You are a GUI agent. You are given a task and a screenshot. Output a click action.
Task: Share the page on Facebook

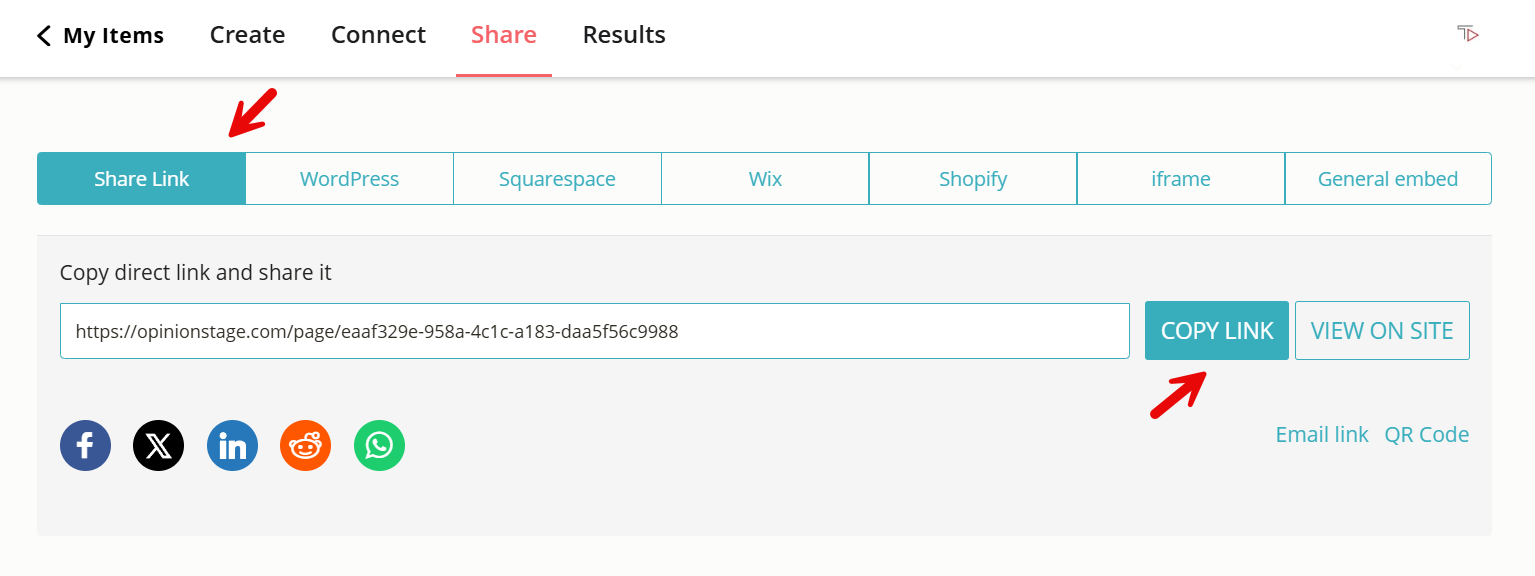point(85,445)
